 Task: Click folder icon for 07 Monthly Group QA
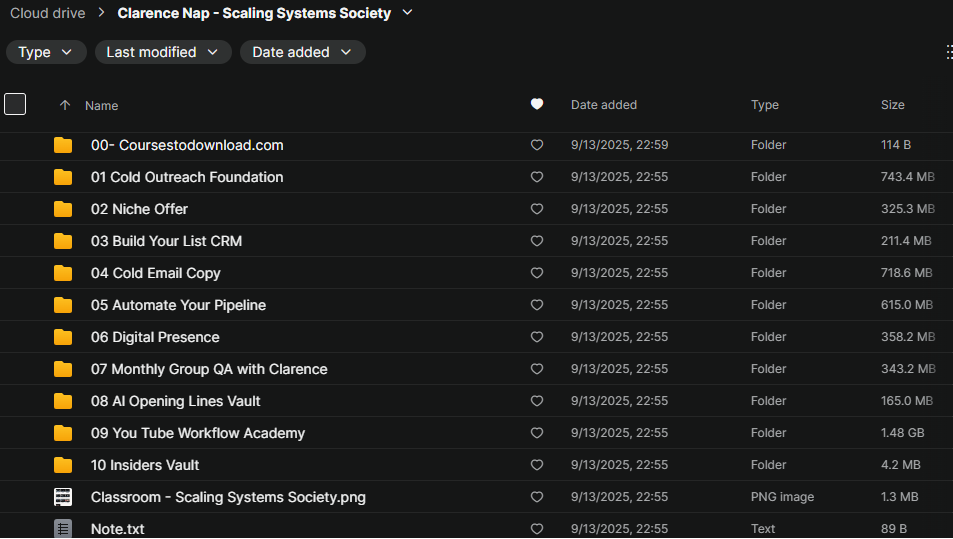pyautogui.click(x=63, y=369)
